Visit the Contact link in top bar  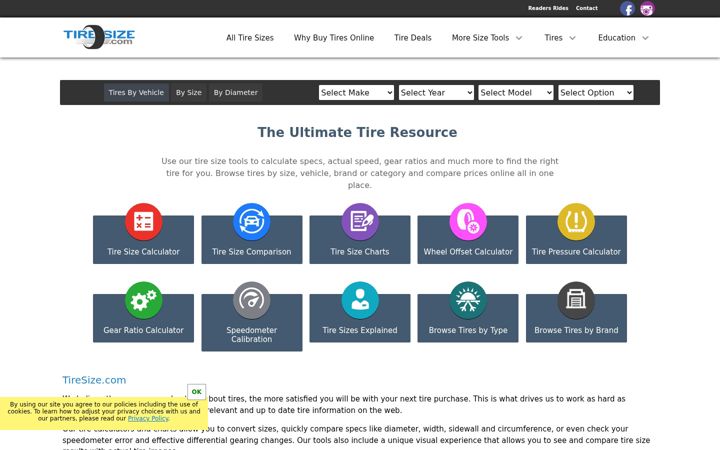[587, 8]
